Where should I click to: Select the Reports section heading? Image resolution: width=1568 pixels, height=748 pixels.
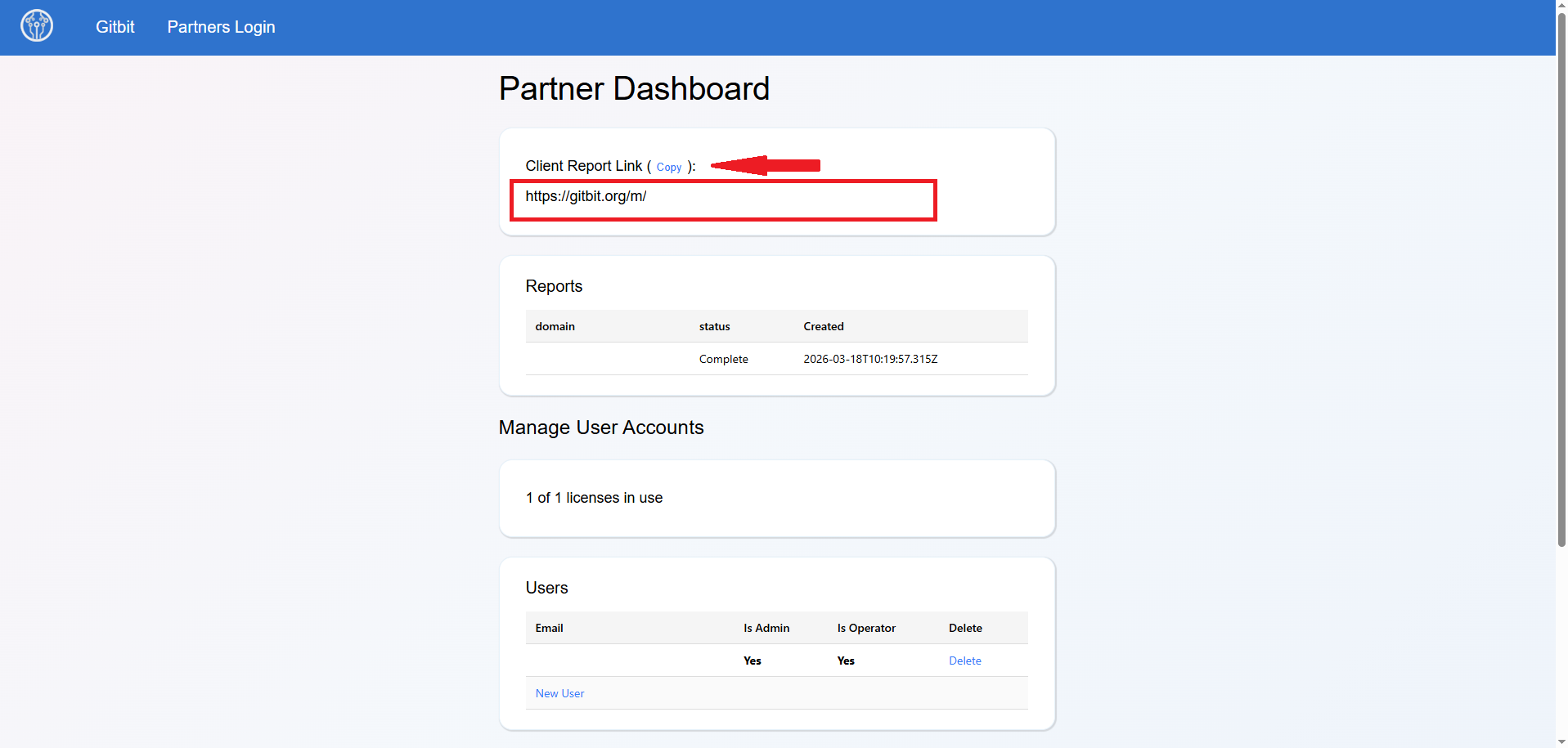[554, 286]
